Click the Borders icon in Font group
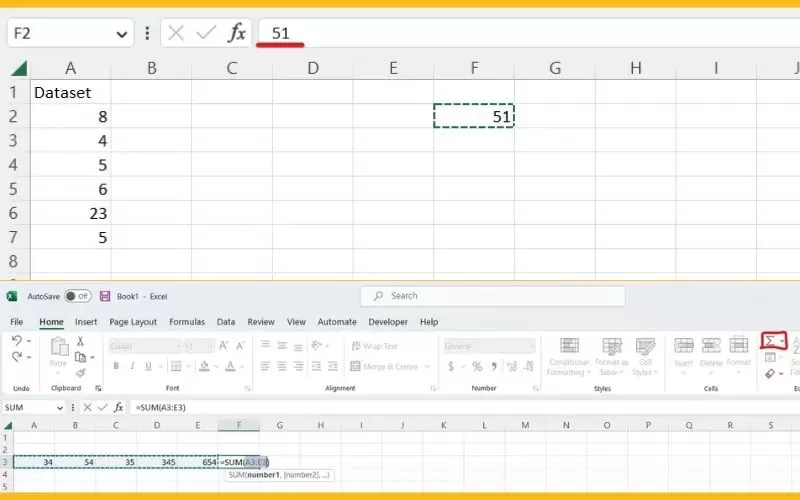Screen dimensions: 800x500 176,366
